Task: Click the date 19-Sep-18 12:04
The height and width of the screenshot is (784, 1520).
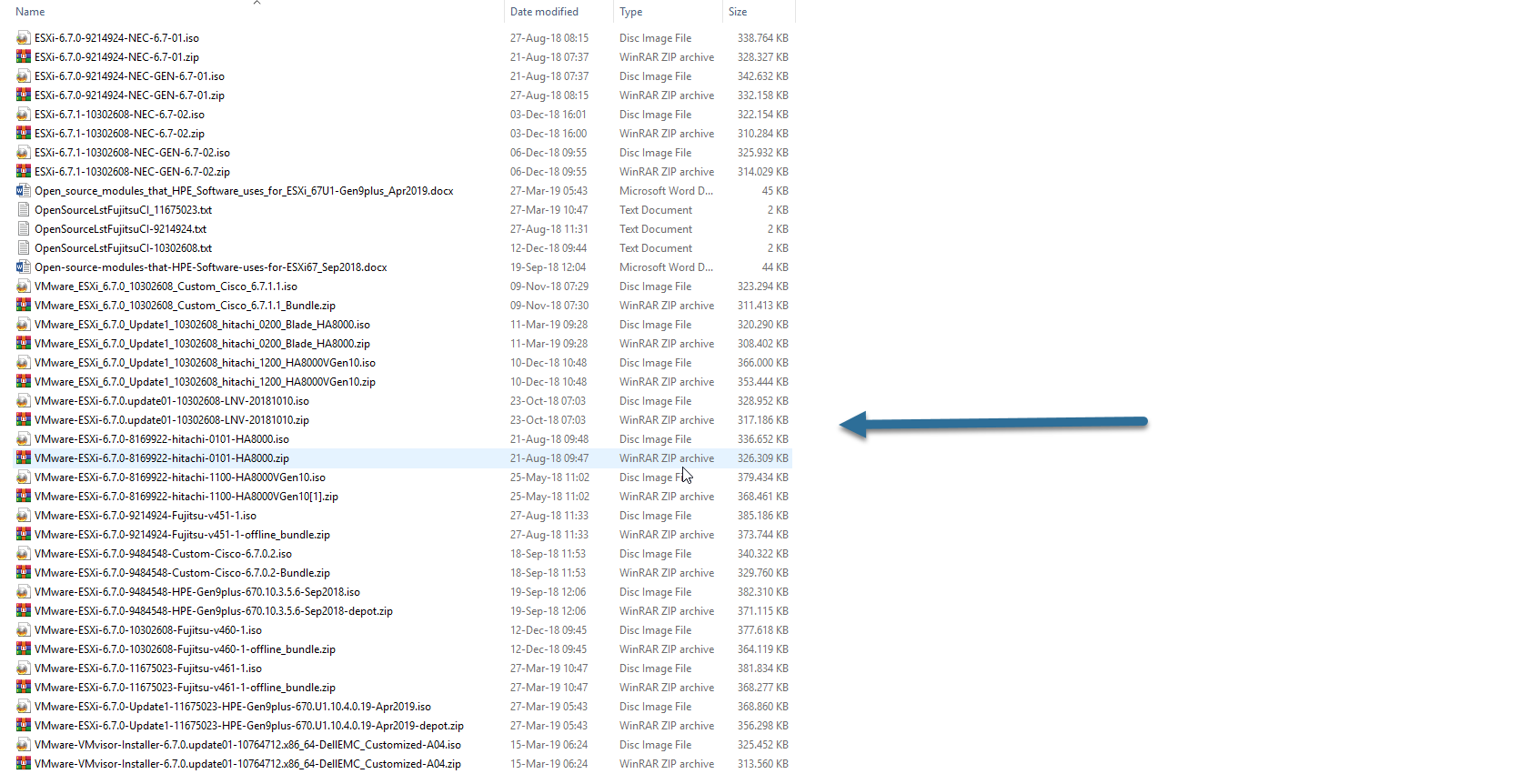Action: point(548,267)
